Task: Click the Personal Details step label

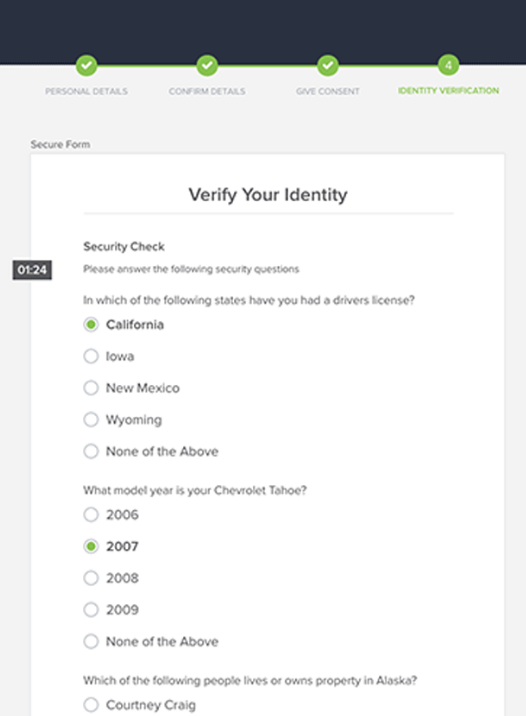Action: pyautogui.click(x=86, y=91)
